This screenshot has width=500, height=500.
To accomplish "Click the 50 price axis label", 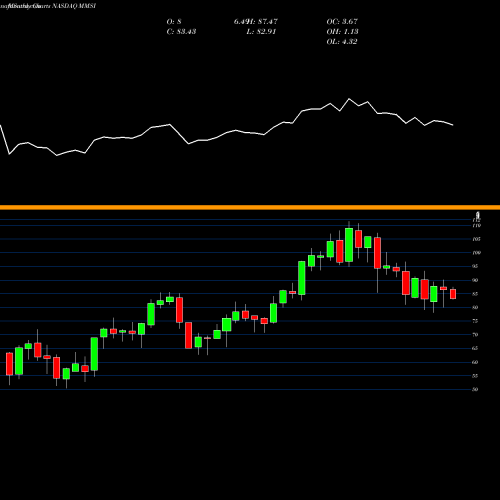I will tap(475, 389).
